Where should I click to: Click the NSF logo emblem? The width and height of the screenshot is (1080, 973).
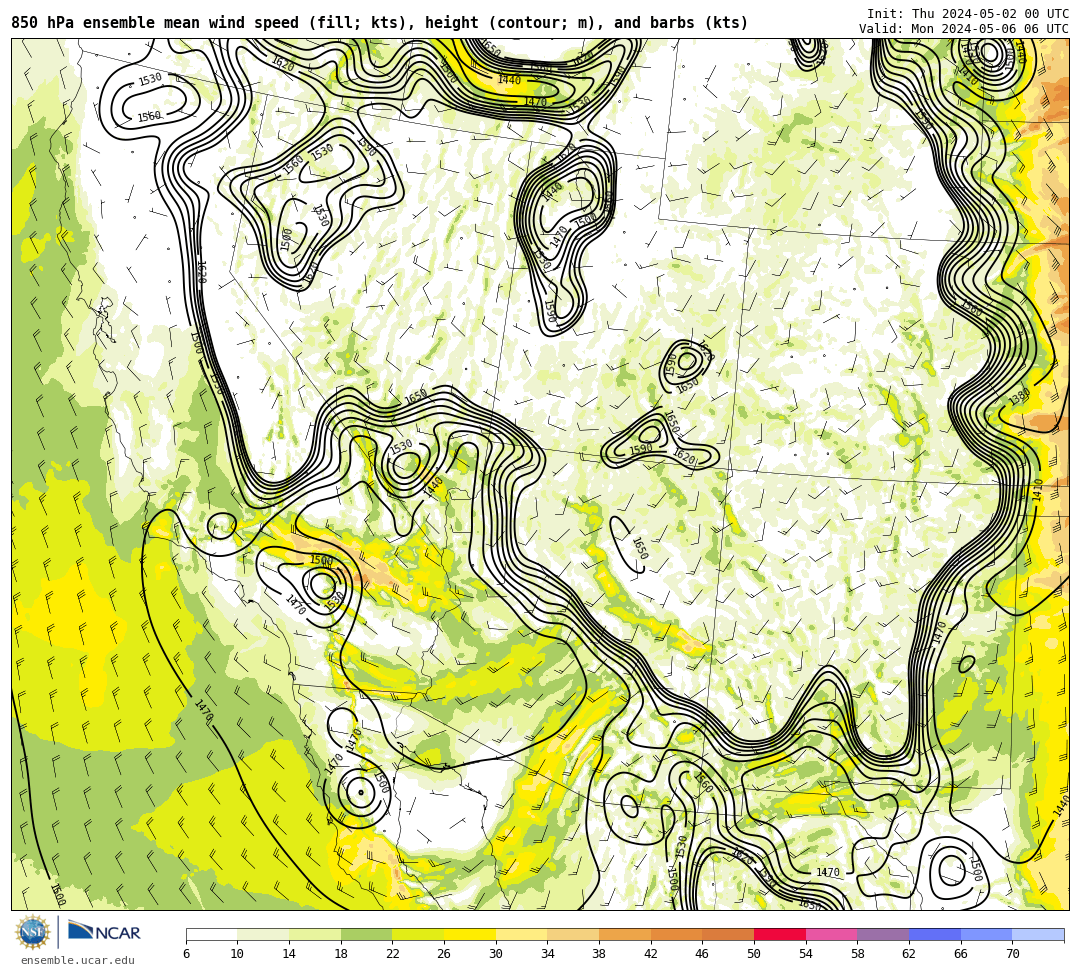(x=32, y=932)
